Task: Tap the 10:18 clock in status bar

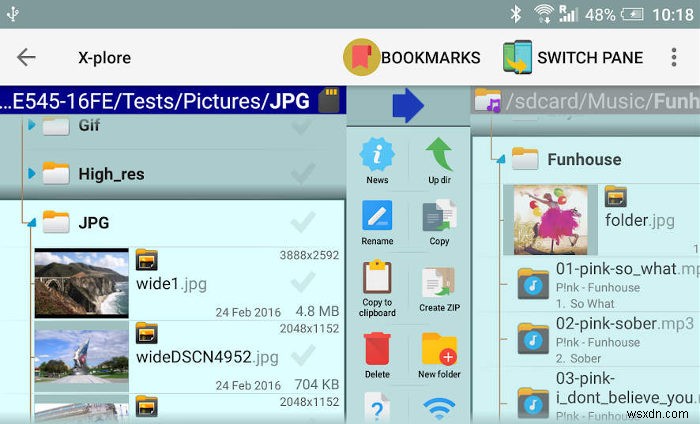Action: pos(673,15)
